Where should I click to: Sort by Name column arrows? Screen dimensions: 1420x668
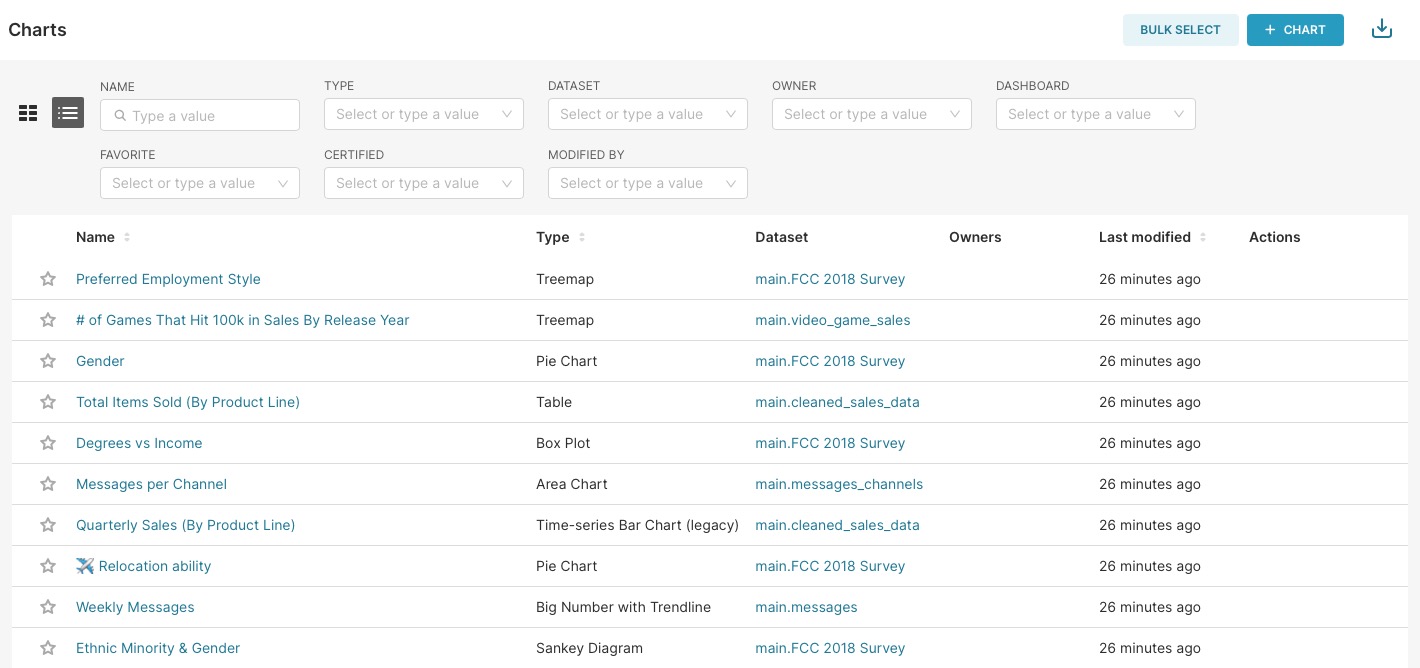coord(127,238)
